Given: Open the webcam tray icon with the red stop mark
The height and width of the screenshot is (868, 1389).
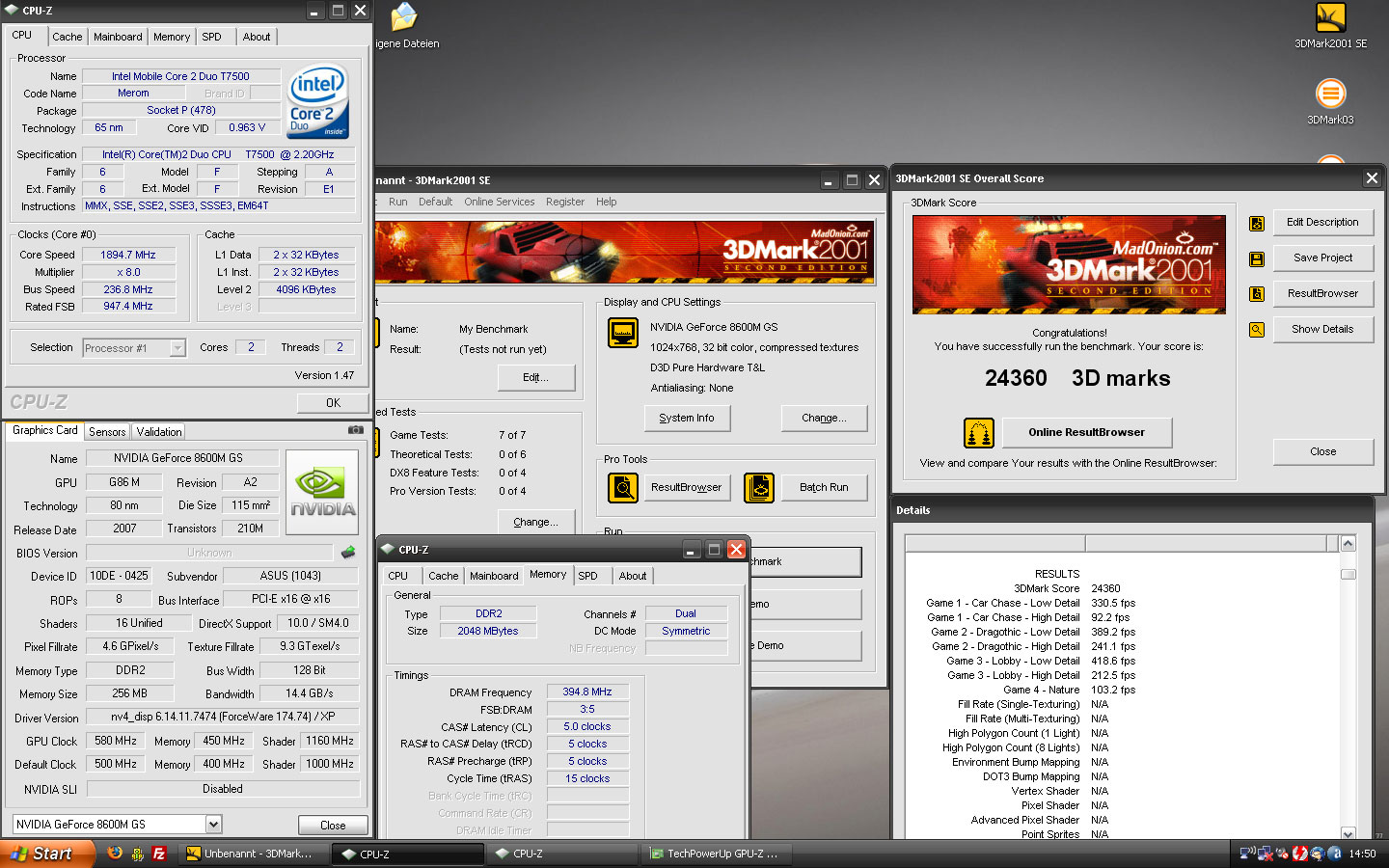Looking at the screenshot, I should (x=1282, y=854).
